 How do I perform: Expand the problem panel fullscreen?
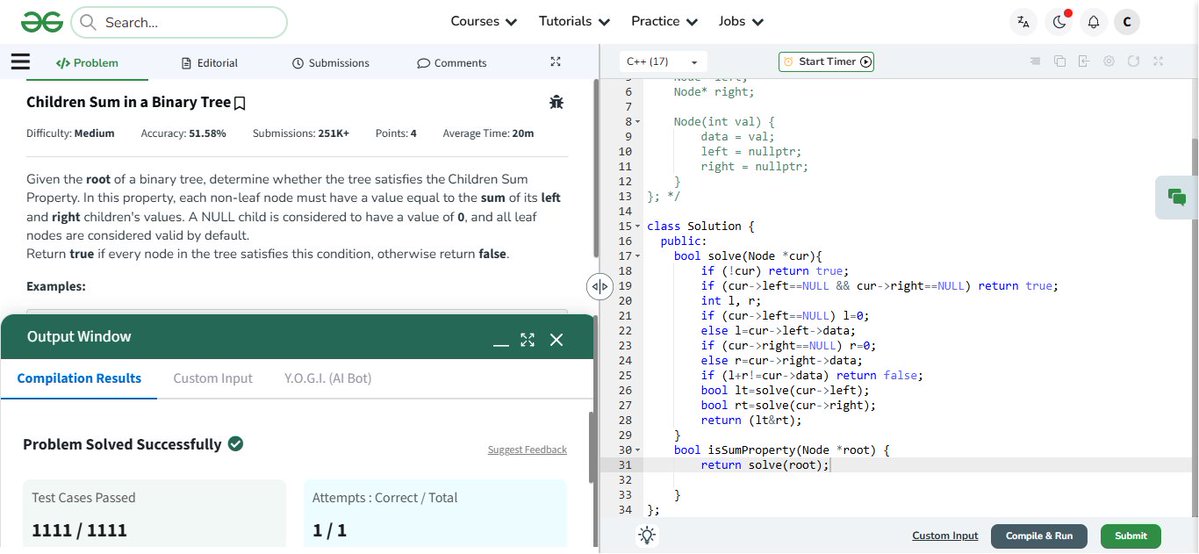tap(556, 62)
